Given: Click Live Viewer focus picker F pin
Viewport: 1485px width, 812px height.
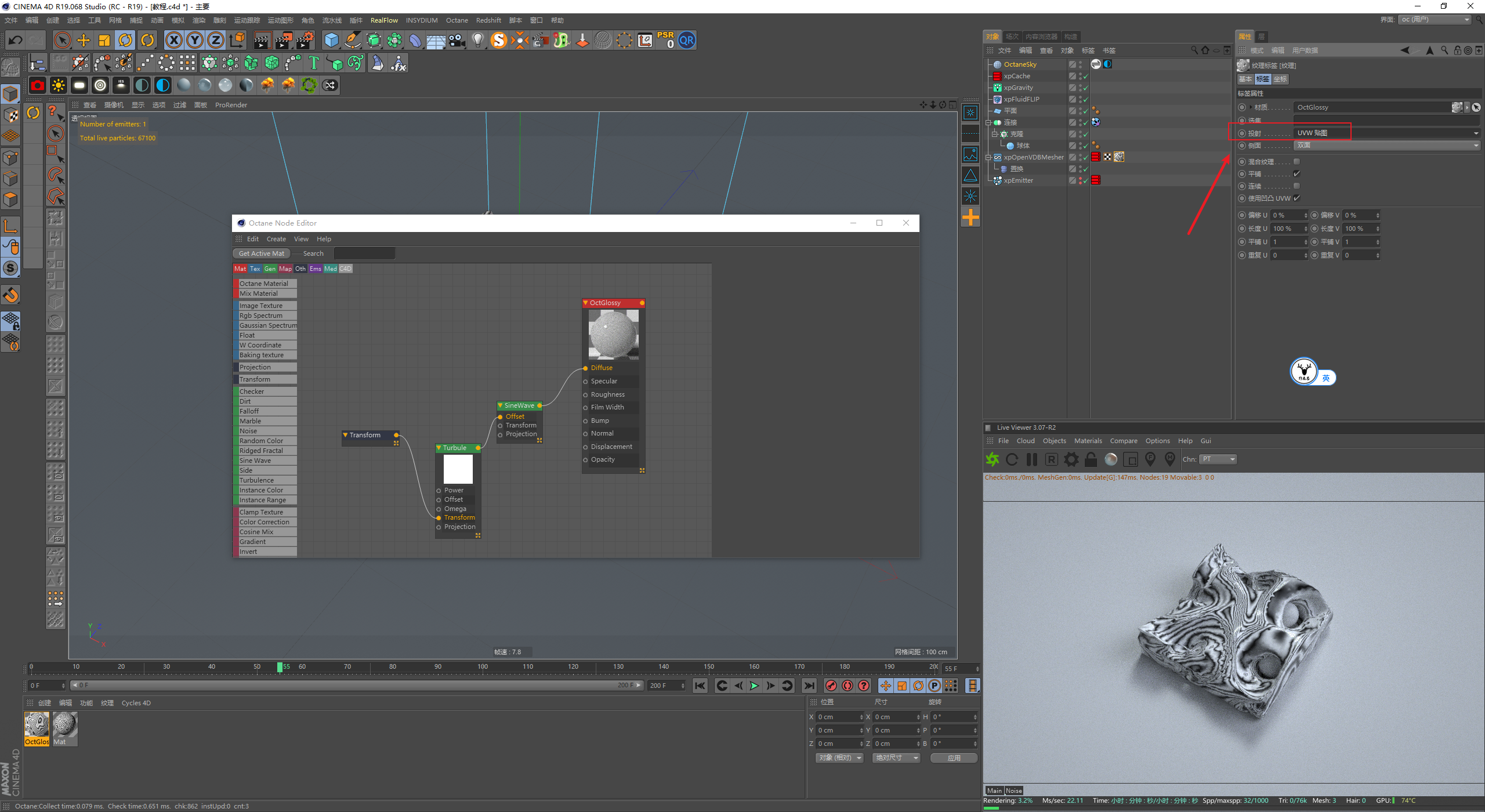Looking at the screenshot, I should pyautogui.click(x=1150, y=459).
